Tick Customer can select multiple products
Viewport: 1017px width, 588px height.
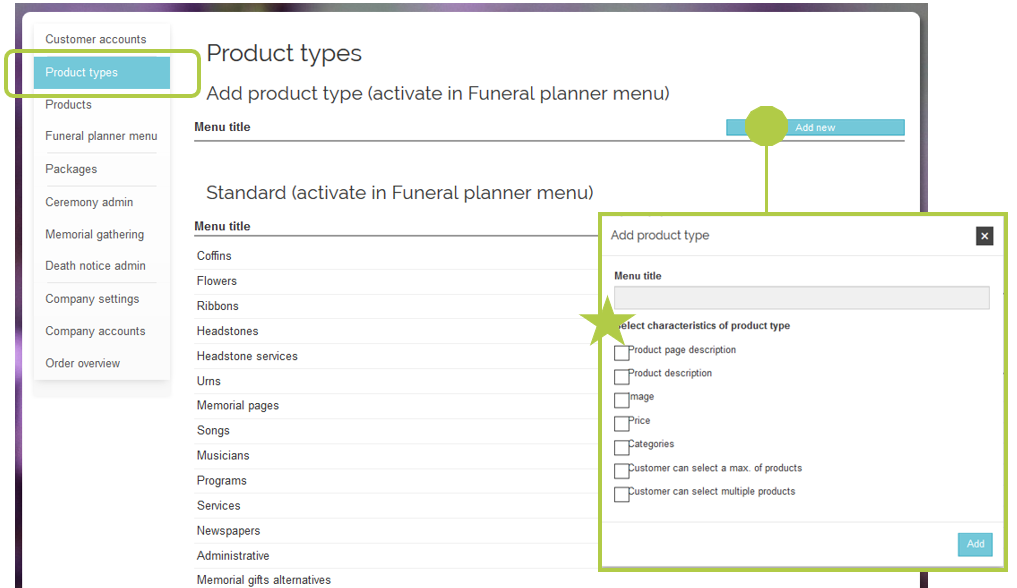pyautogui.click(x=621, y=494)
